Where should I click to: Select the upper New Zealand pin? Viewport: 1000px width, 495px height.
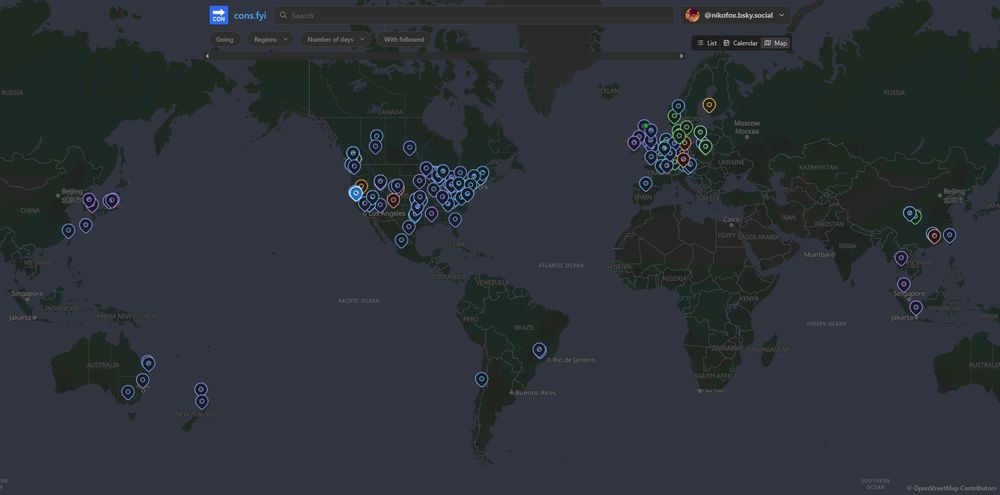point(201,389)
